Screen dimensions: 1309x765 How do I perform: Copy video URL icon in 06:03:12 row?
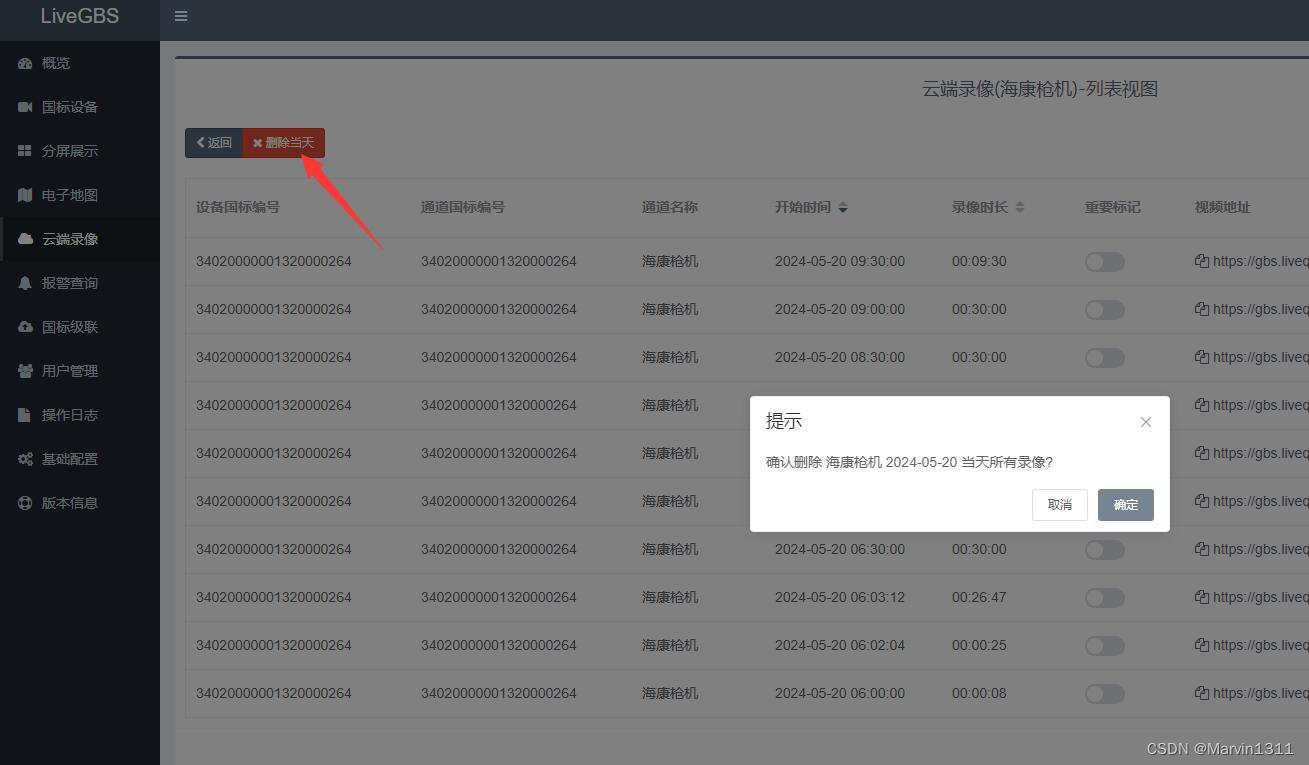coord(1202,597)
